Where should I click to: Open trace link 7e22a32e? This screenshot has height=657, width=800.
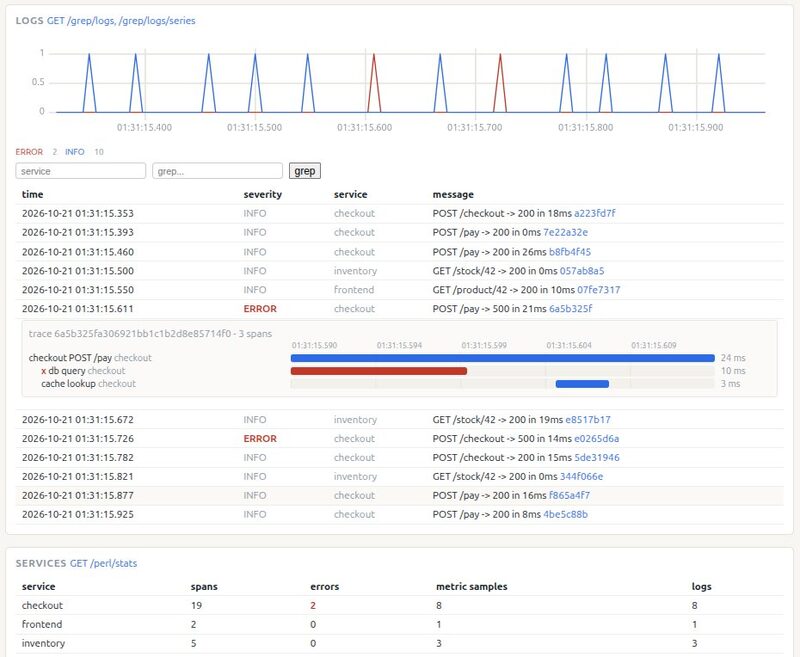(565, 232)
